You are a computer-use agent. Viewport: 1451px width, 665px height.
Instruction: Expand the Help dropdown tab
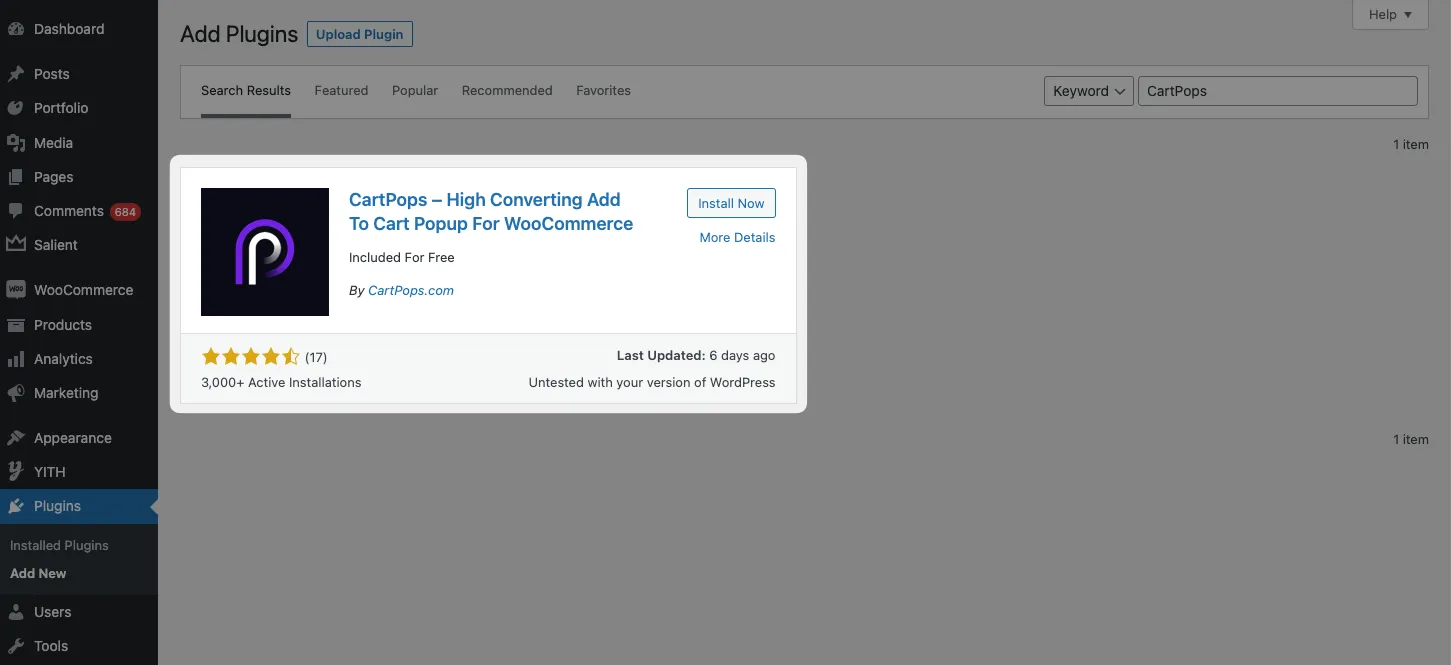pyautogui.click(x=1390, y=14)
